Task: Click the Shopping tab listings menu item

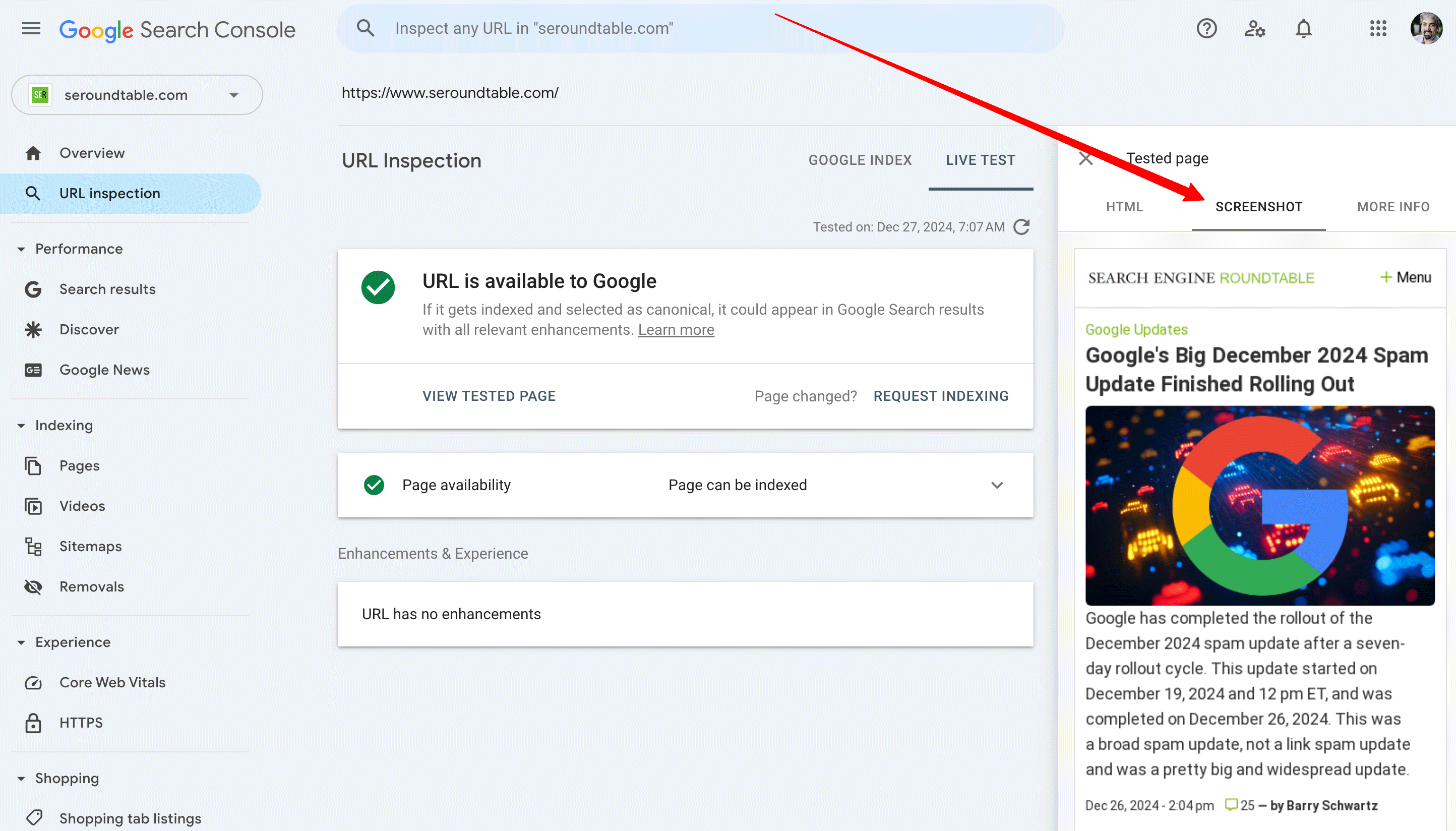Action: 128,818
